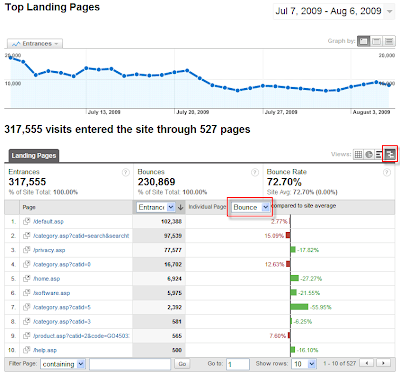Click external link icon beside /help.asp
The width and height of the screenshot is (400, 375).
click(x=27, y=350)
